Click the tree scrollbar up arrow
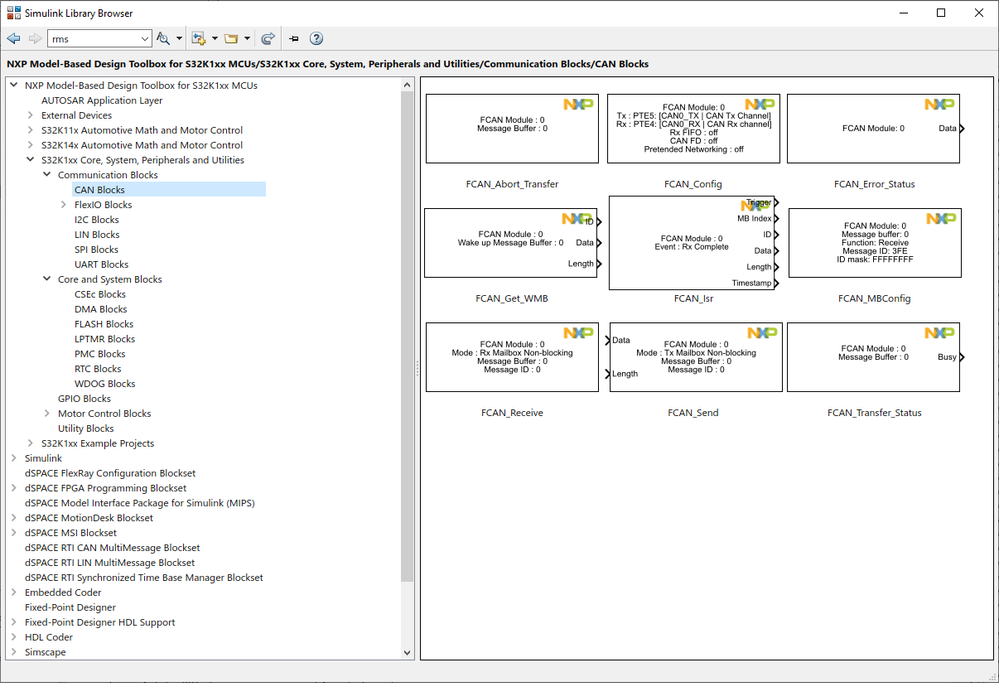 click(407, 85)
